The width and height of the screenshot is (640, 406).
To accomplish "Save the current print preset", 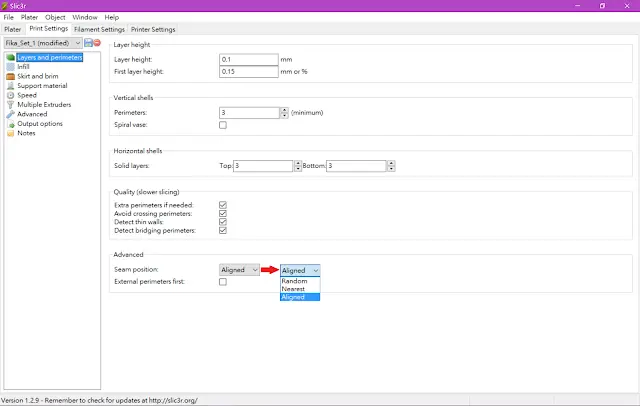I will pyautogui.click(x=88, y=42).
